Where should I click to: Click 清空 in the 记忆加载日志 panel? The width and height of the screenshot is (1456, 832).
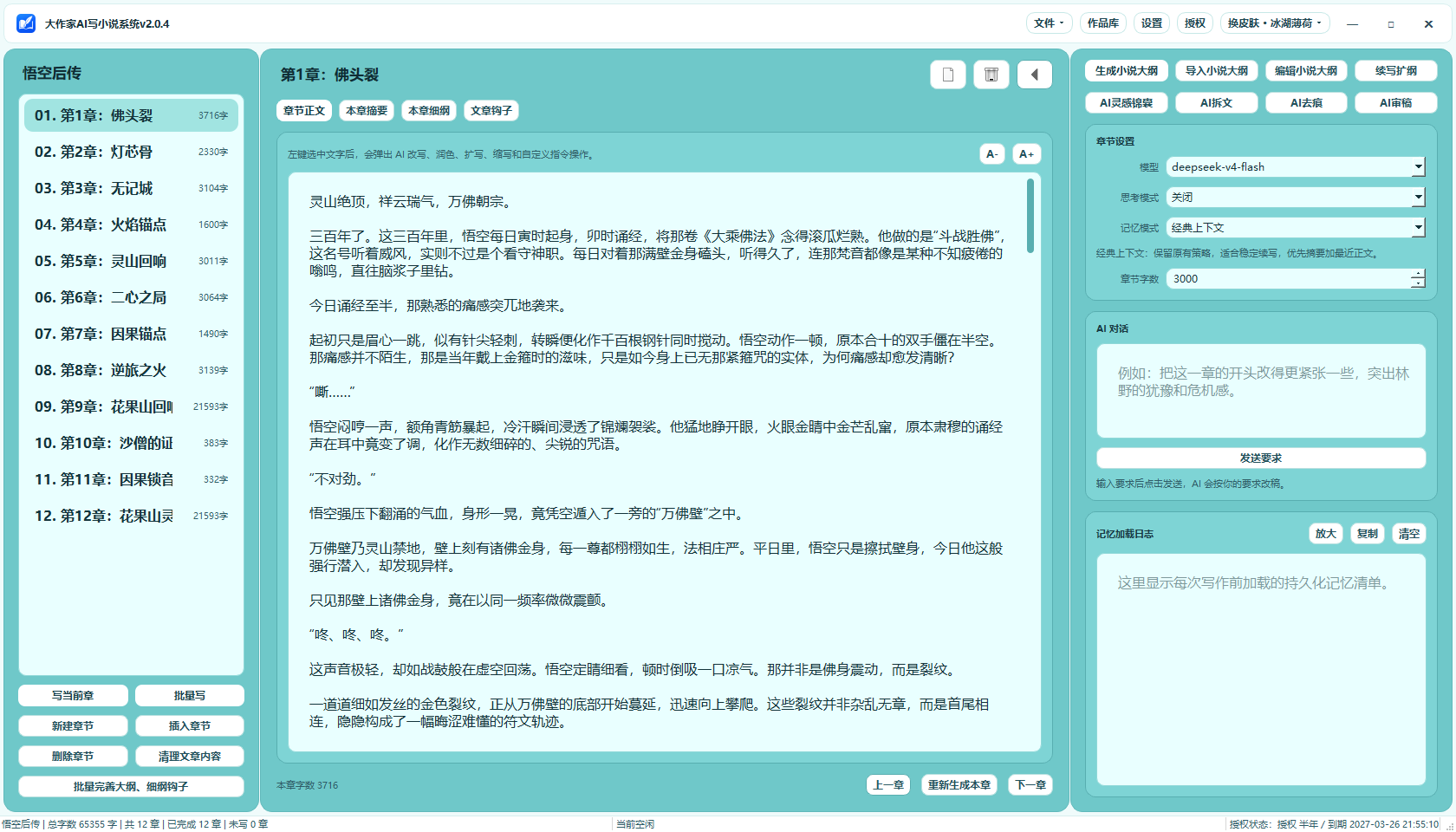(x=1409, y=533)
